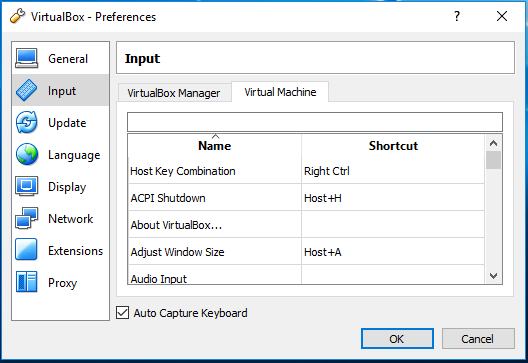Viewport: 528px width, 363px height.
Task: Click the General monitor icon in sidebar
Action: 27,58
